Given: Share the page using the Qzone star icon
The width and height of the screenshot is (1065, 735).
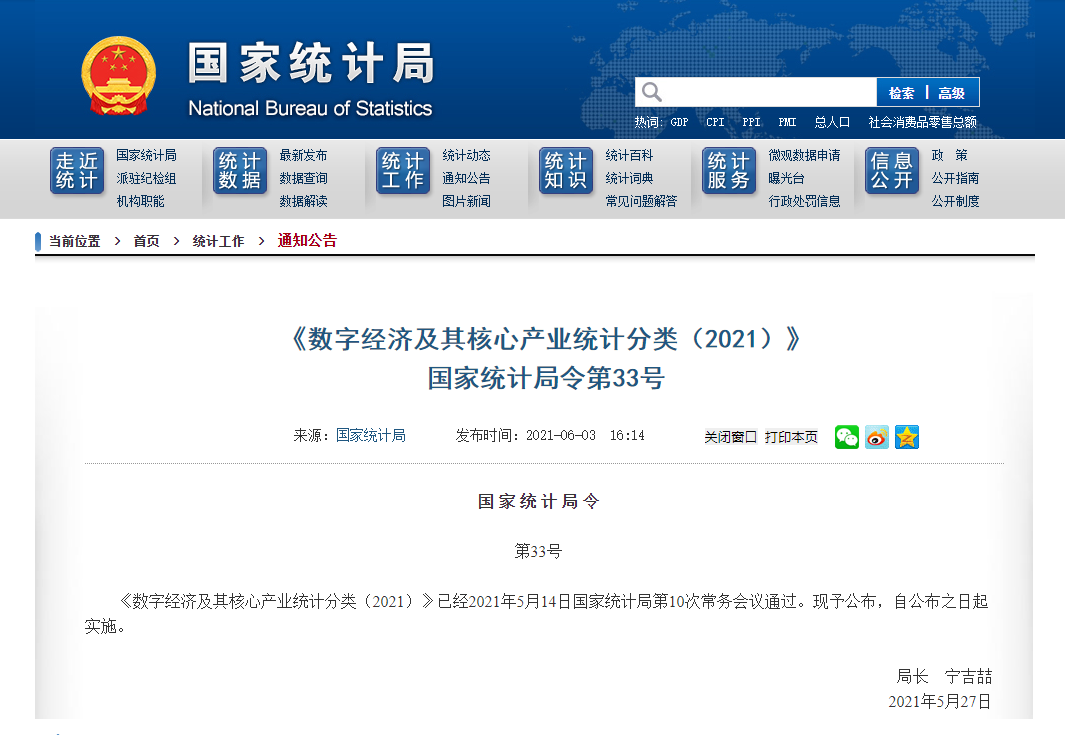Looking at the screenshot, I should click(906, 437).
